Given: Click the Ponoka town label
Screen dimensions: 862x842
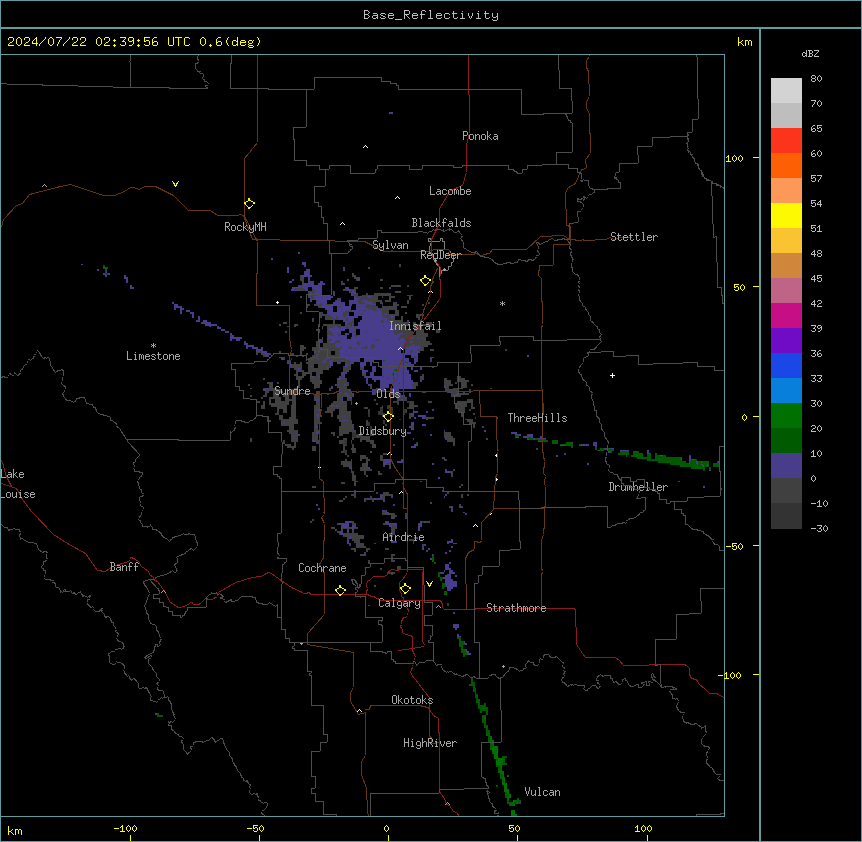Looking at the screenshot, I should click(480, 136).
